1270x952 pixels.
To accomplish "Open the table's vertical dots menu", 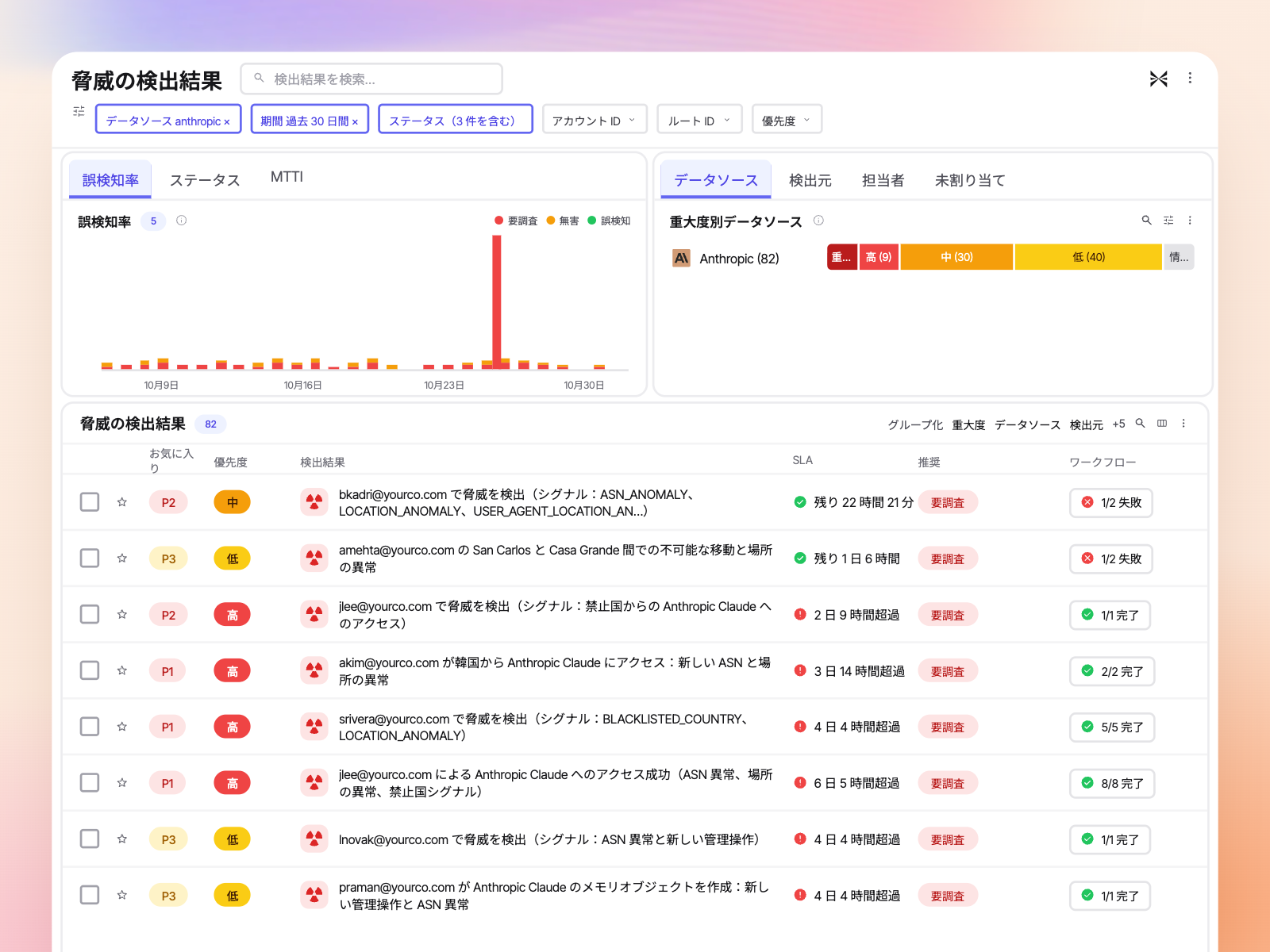I will [1183, 424].
